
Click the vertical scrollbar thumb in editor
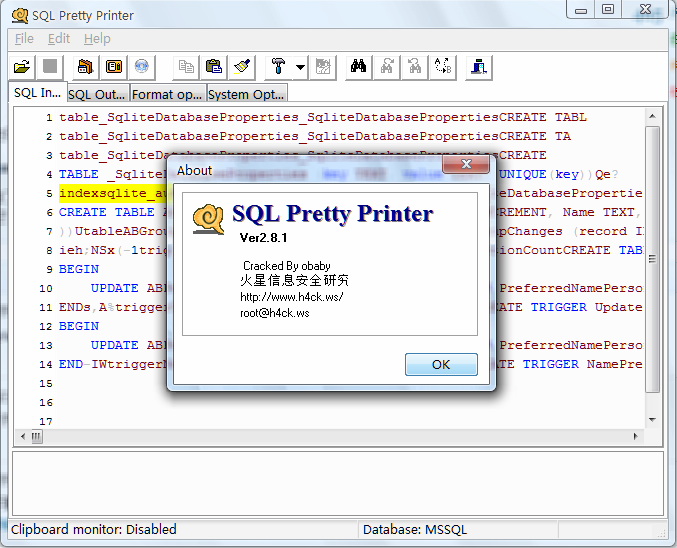tap(652, 259)
